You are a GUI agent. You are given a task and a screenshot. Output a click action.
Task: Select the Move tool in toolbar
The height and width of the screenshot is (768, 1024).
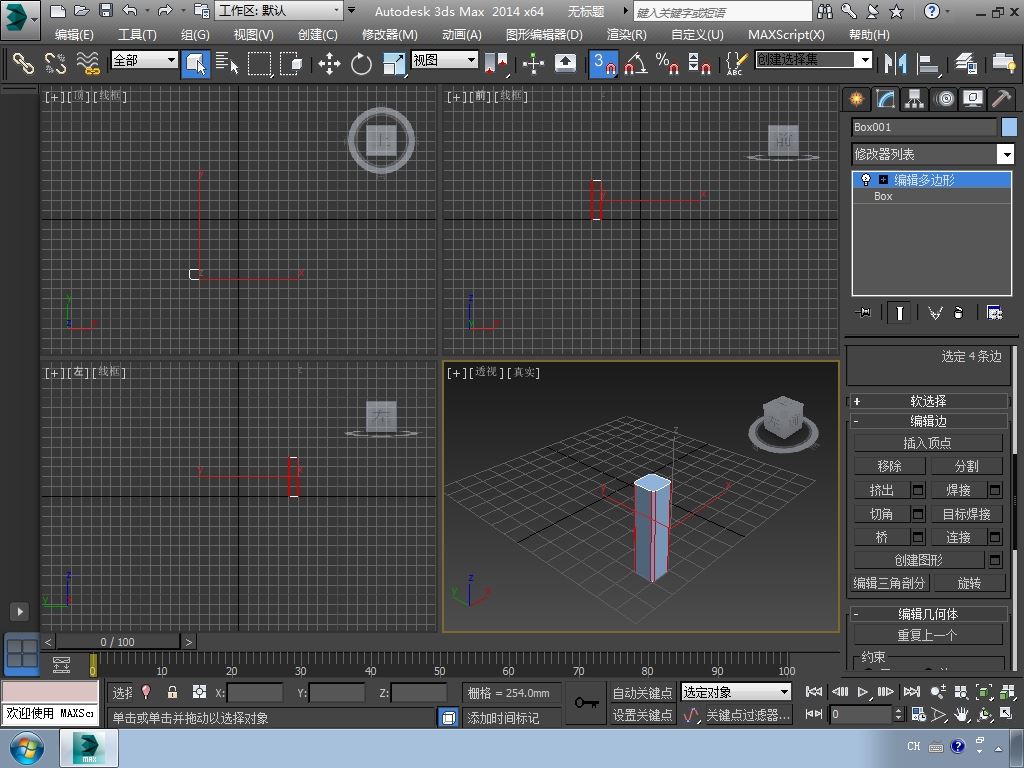click(x=329, y=64)
